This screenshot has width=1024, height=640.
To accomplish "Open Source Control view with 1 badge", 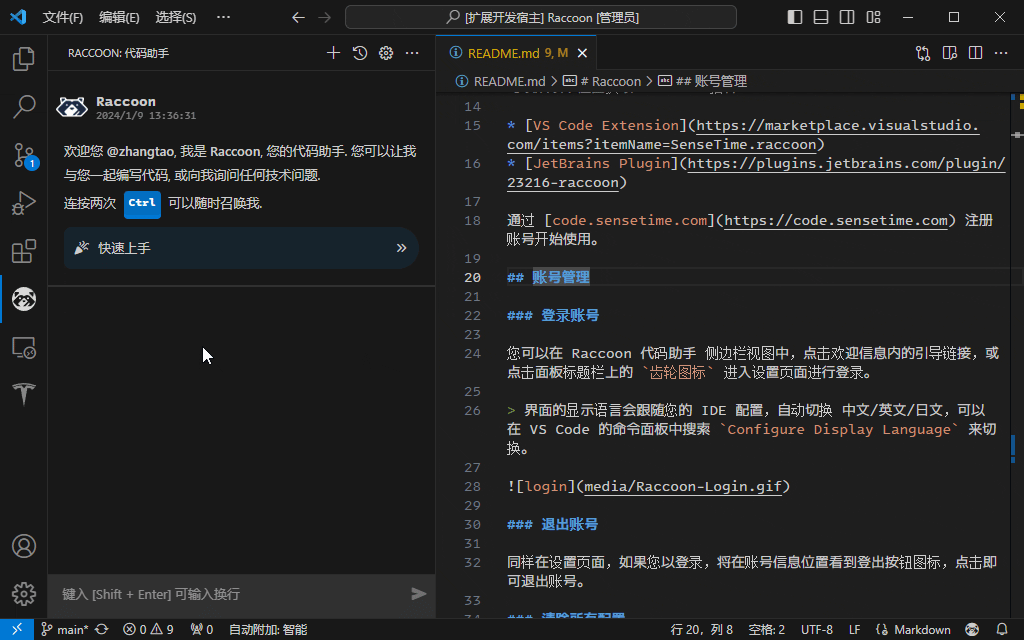I will click(x=24, y=155).
